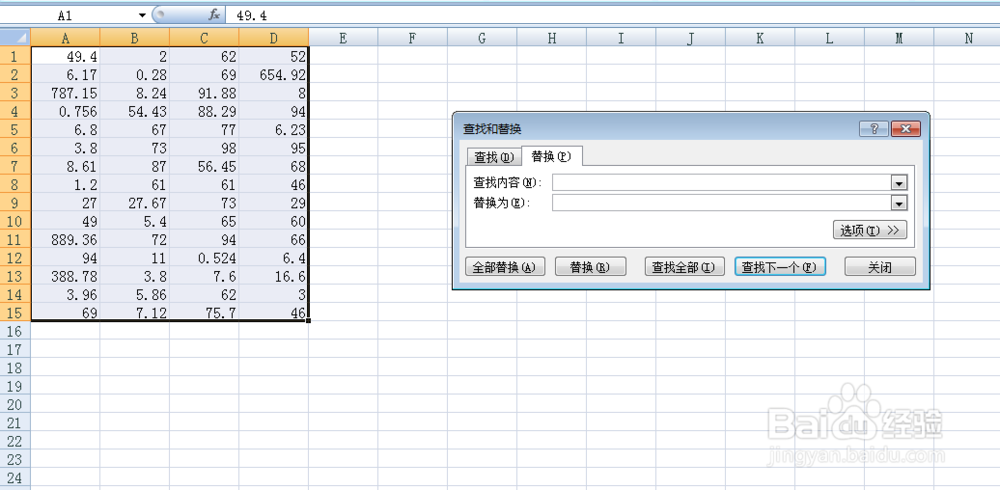
Task: Click cell containing 54.43
Action: pos(135,112)
